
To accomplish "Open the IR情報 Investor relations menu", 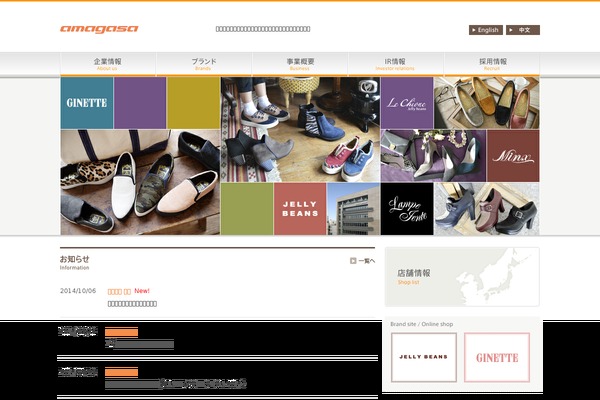I will click(396, 64).
